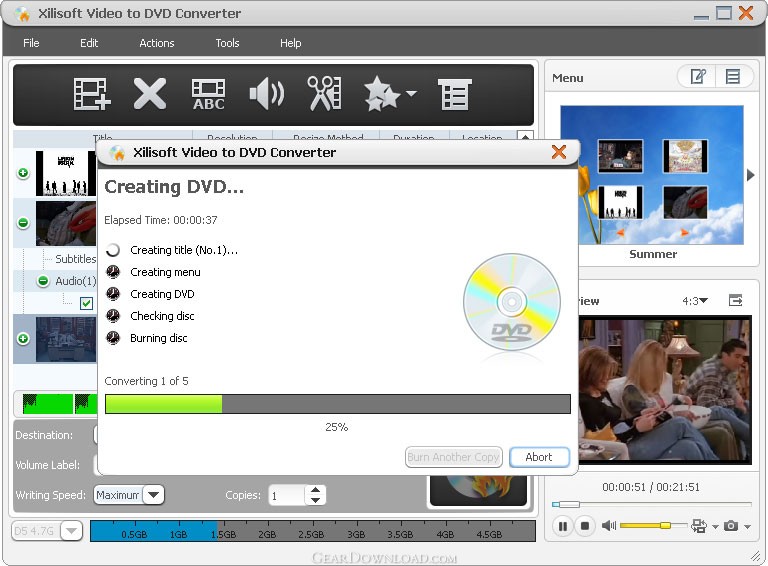Stop the preview playback
This screenshot has width=768, height=566.
(584, 526)
